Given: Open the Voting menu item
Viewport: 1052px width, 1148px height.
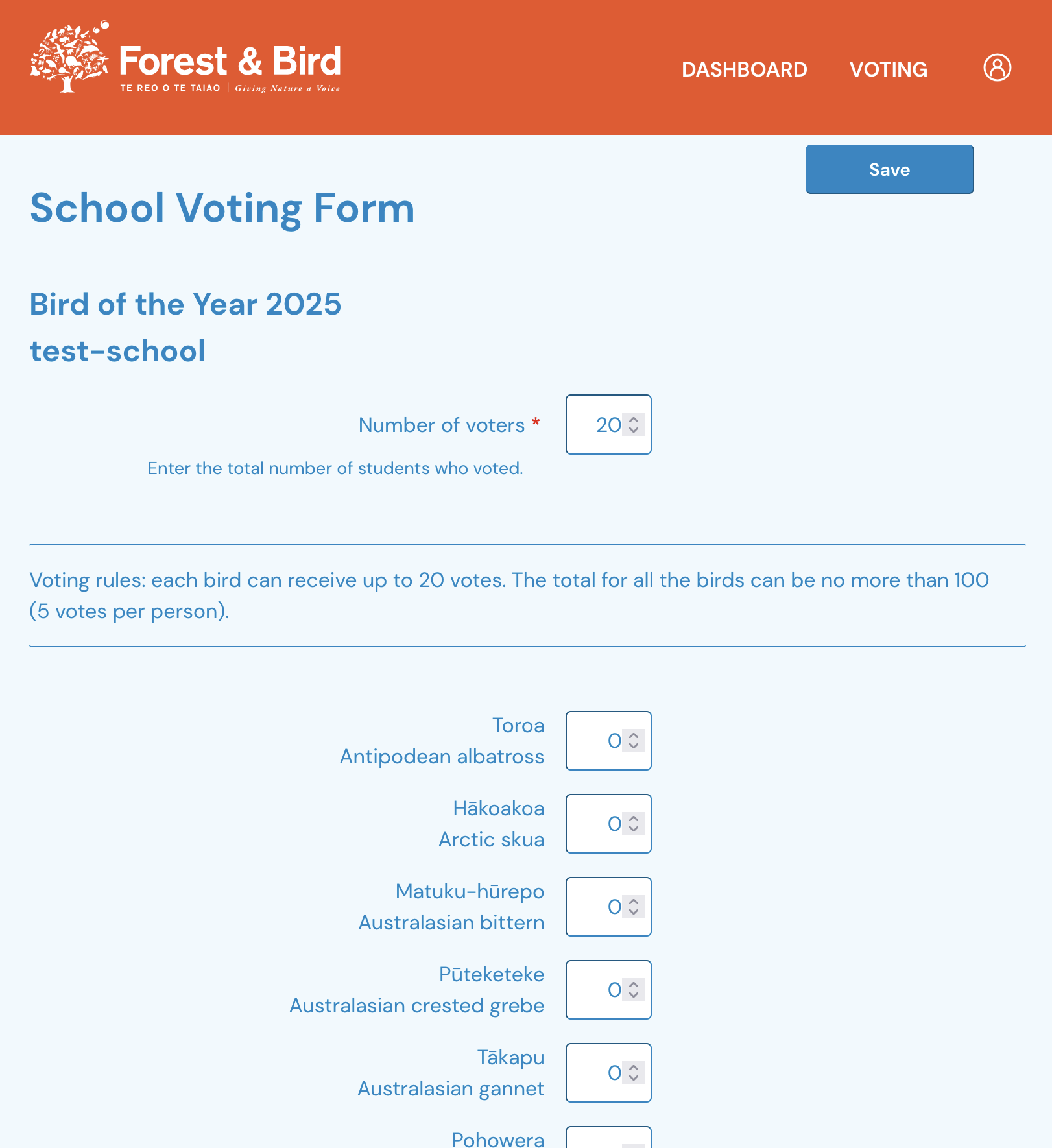Looking at the screenshot, I should [888, 69].
